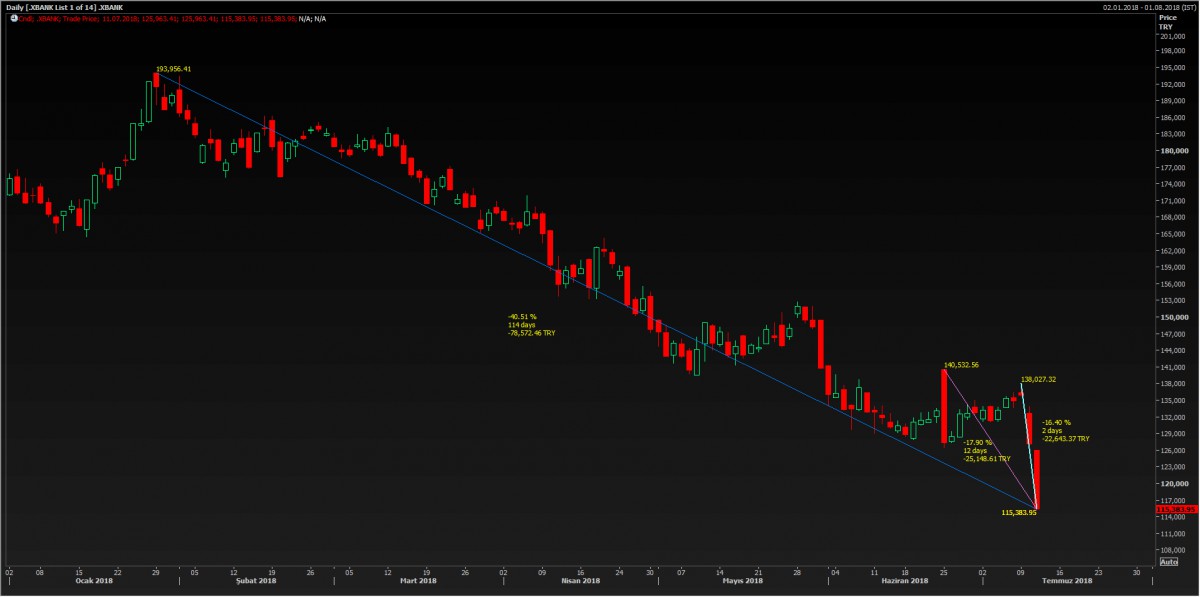Click the 115,383.95 low price label
Image resolution: width=1200 pixels, height=597 pixels.
click(1018, 513)
